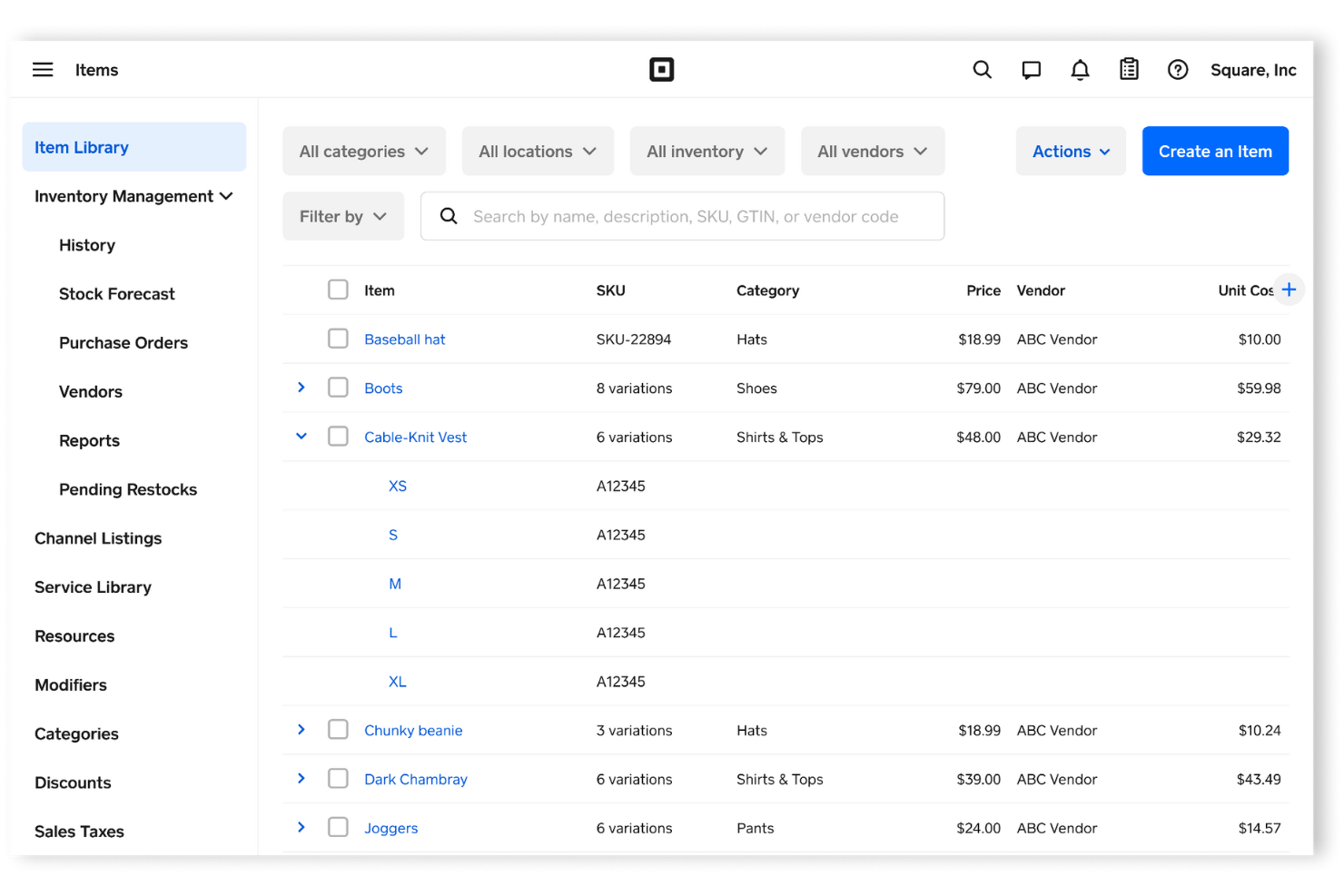Open Pending Restocks
Viewport: 1344px width, 896px height.
tap(128, 489)
